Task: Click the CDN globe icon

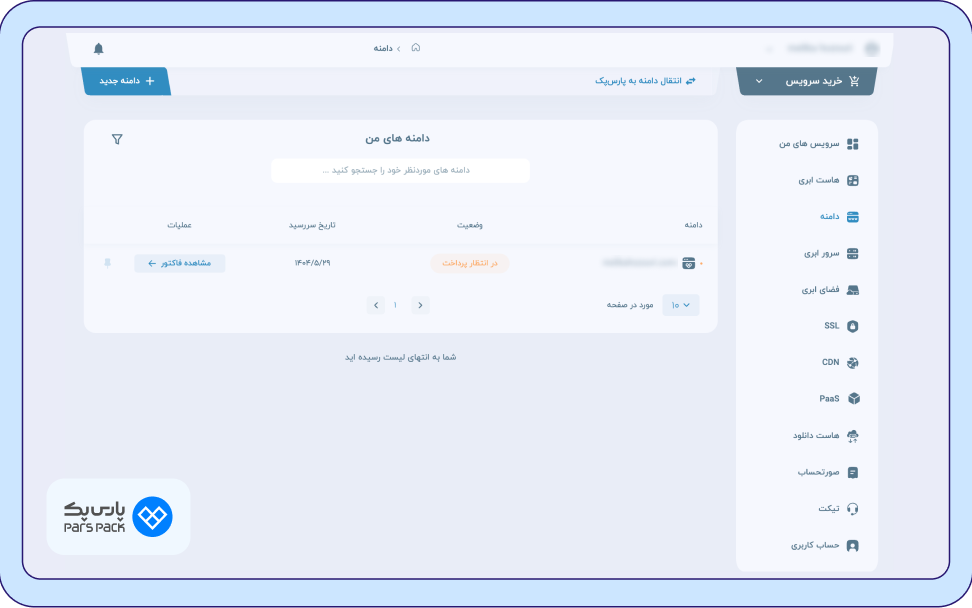Action: pos(853,363)
